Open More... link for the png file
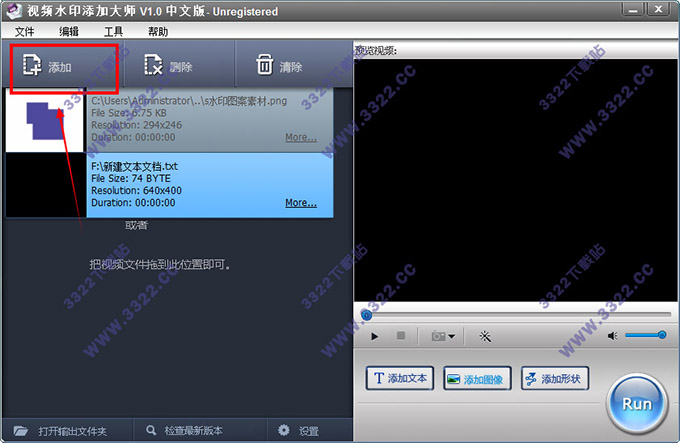The image size is (680, 443). point(301,137)
